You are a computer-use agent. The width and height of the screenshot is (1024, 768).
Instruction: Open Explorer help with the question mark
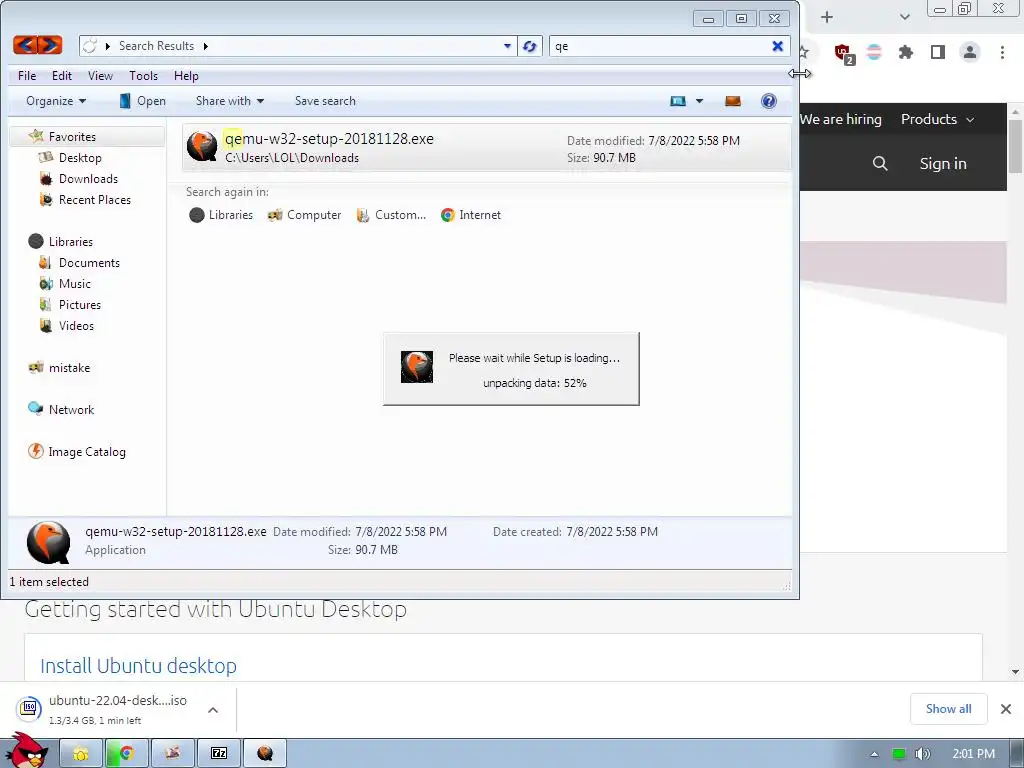pyautogui.click(x=769, y=101)
